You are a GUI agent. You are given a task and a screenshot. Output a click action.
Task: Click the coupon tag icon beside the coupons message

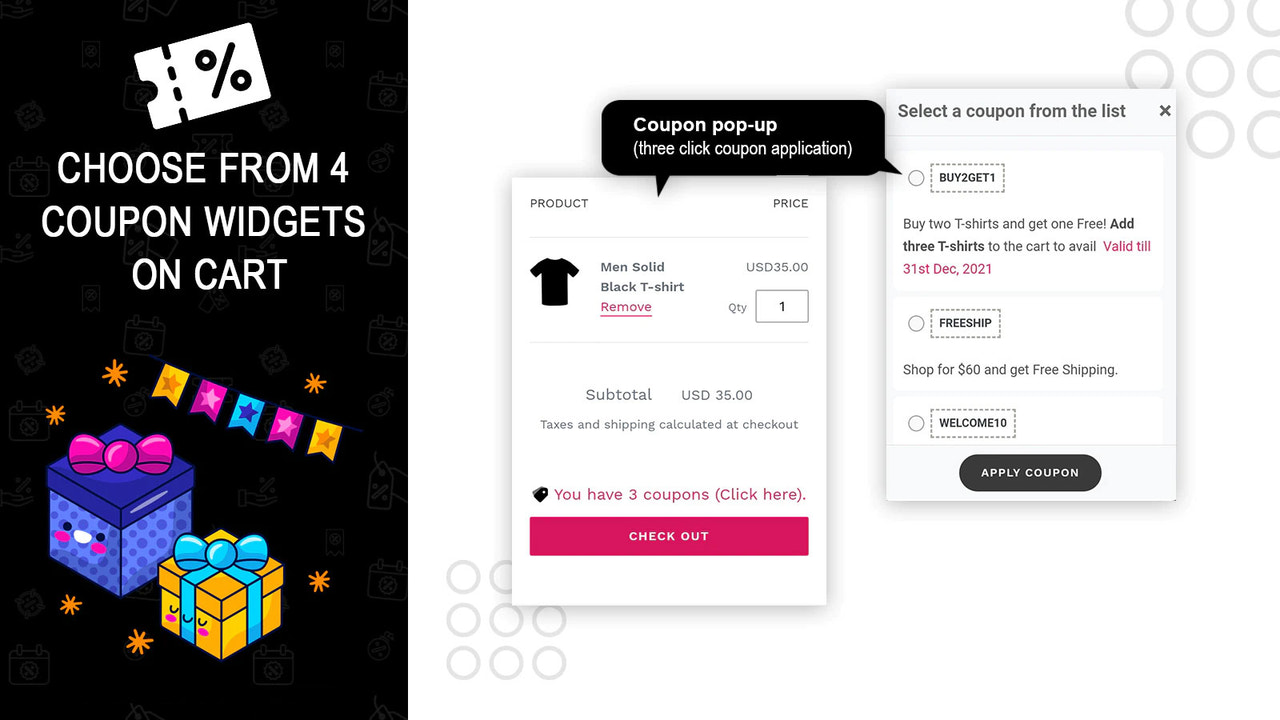[540, 493]
